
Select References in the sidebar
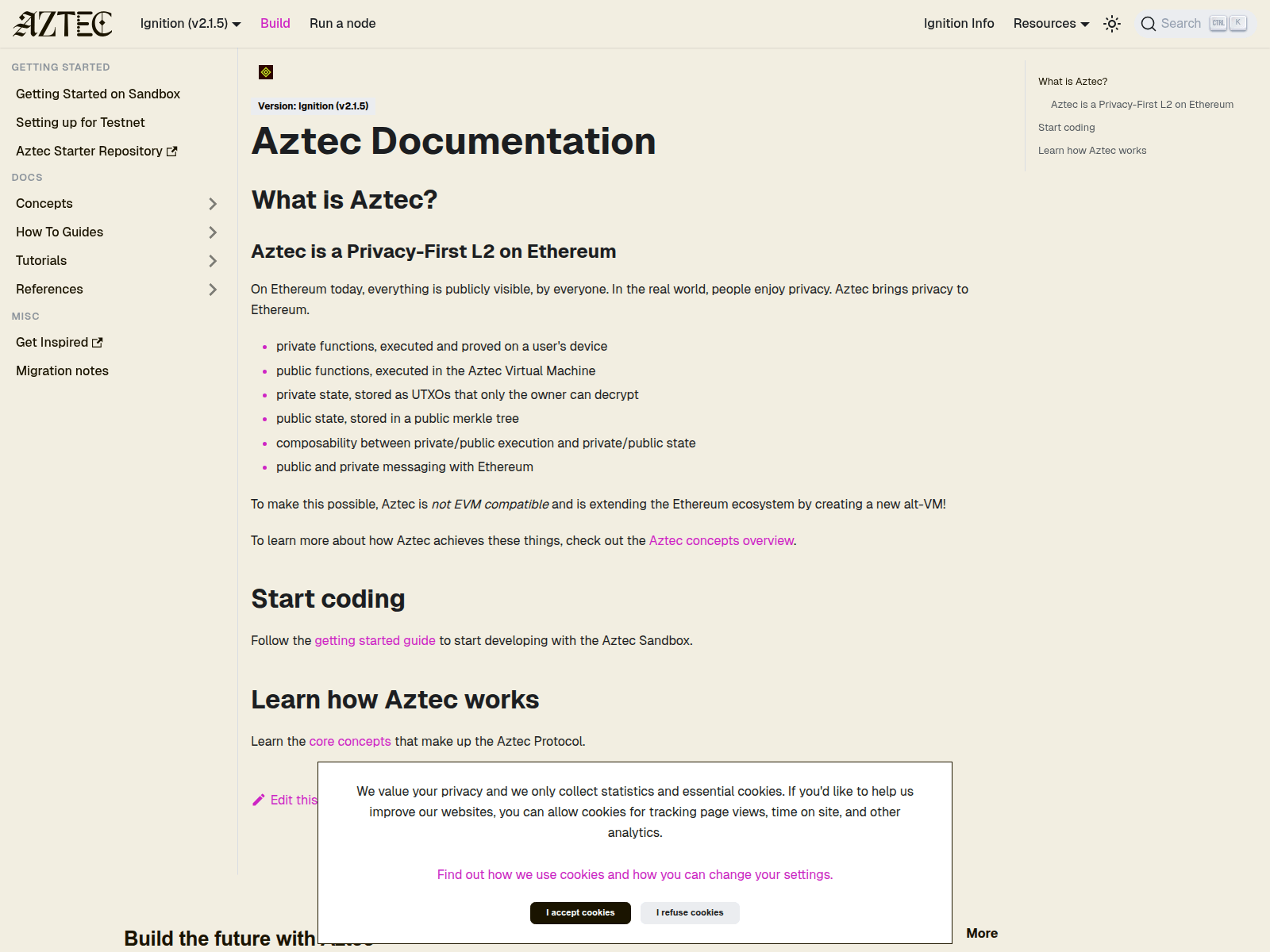[49, 289]
